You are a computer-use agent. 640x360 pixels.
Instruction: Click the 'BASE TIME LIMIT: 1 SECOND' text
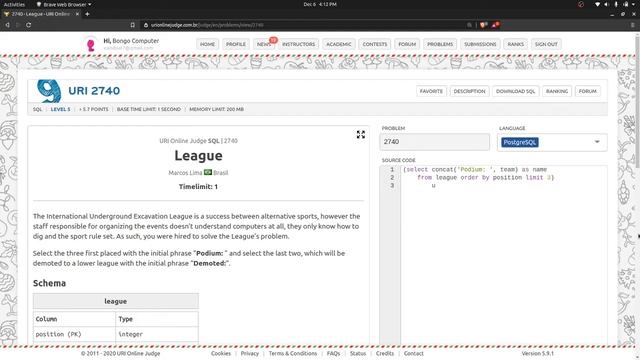tap(149, 109)
